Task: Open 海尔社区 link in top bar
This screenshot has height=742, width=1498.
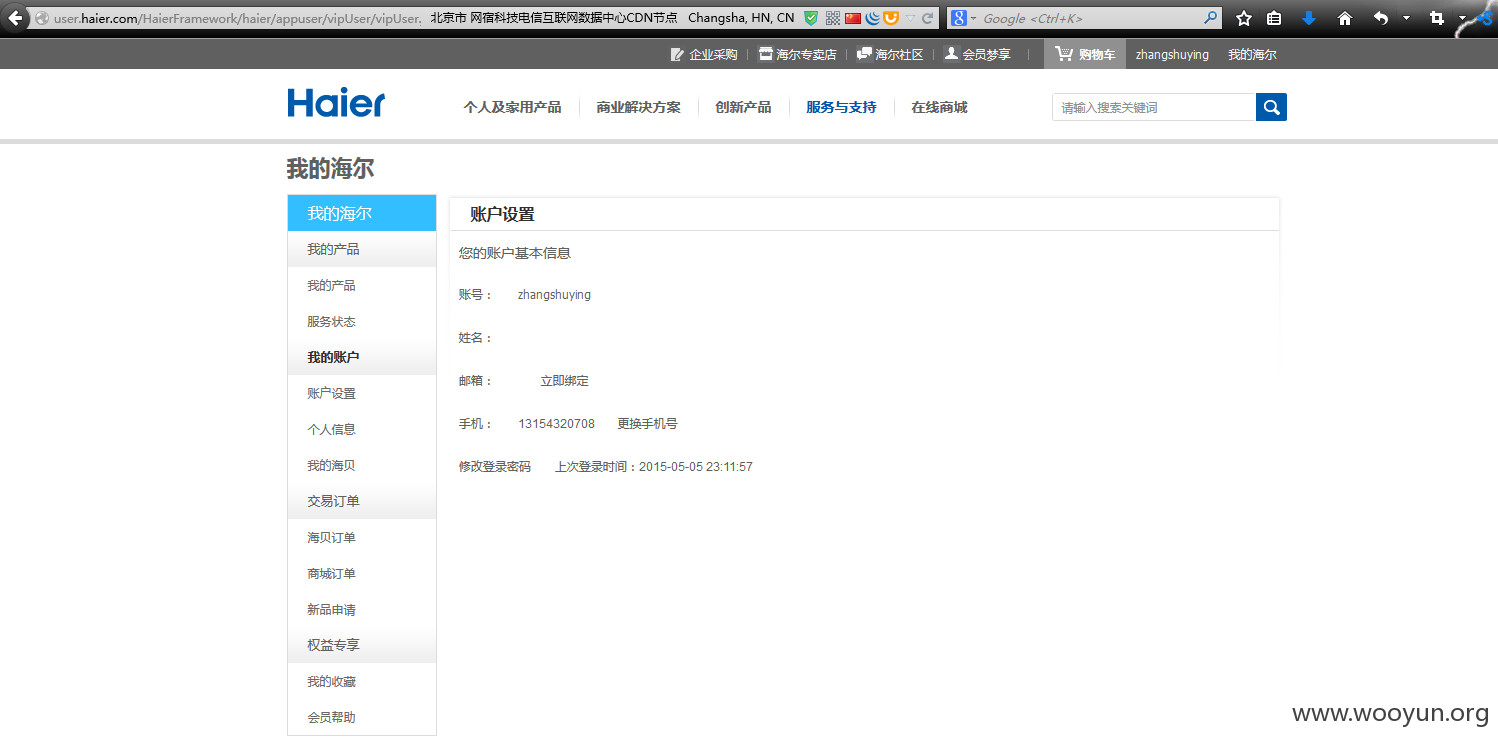Action: [x=890, y=55]
